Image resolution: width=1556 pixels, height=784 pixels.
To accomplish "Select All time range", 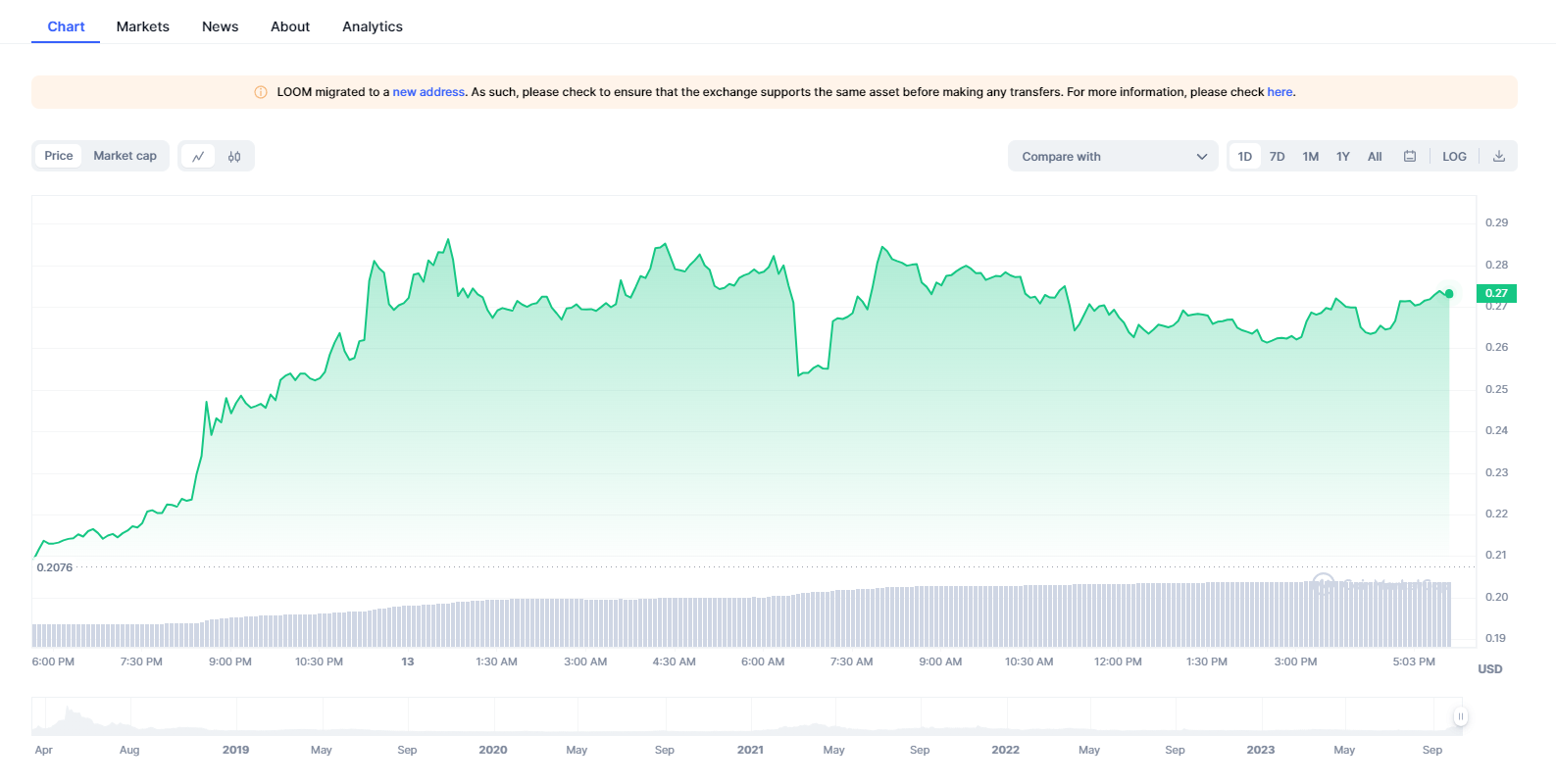I will point(1375,156).
